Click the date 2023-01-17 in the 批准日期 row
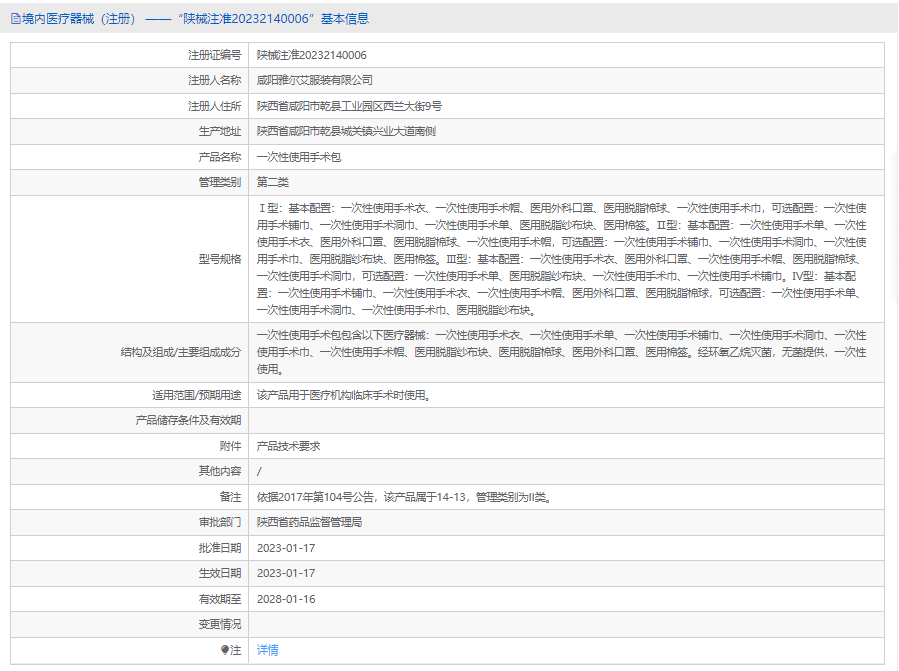This screenshot has width=899, height=671. pos(286,548)
